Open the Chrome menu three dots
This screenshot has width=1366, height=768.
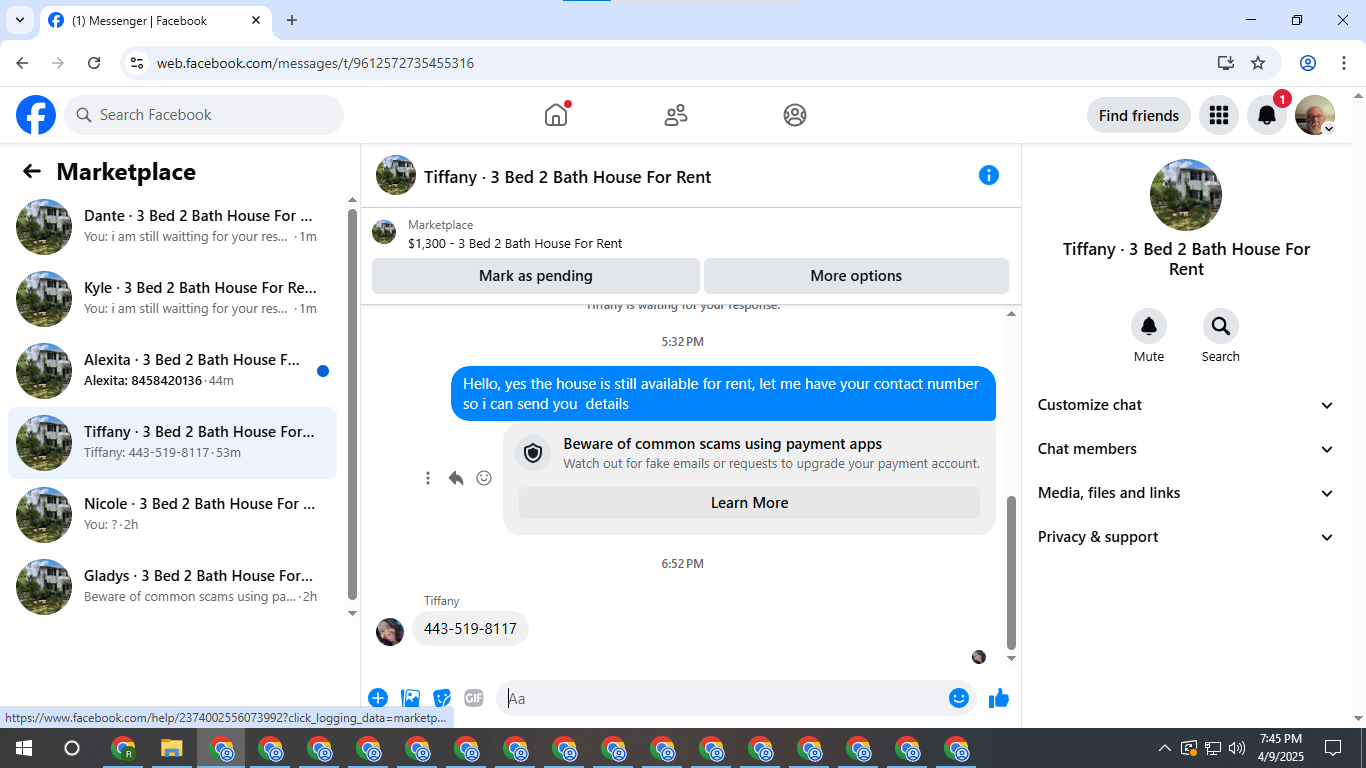coord(1344,63)
